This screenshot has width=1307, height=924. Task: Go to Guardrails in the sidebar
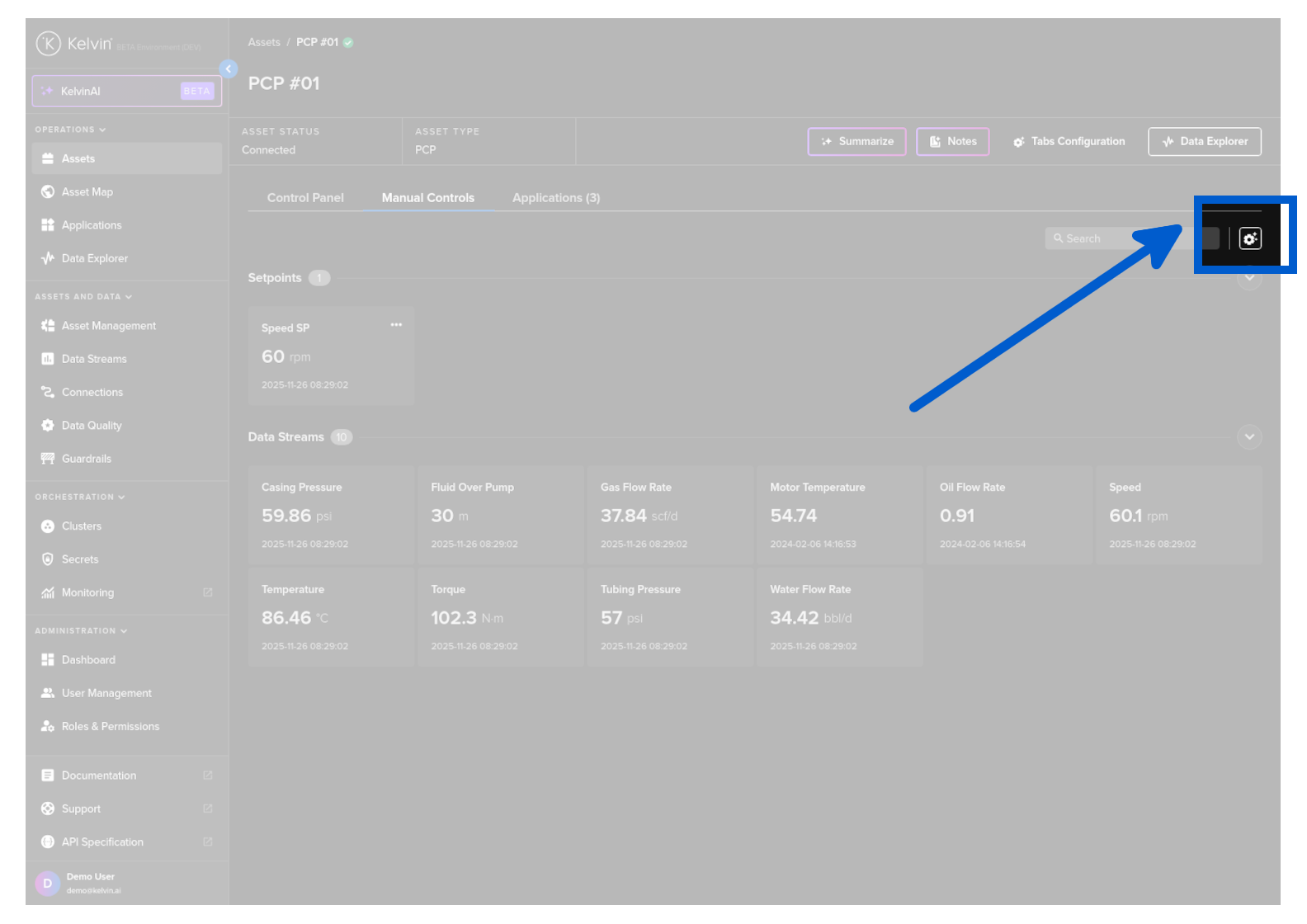point(86,459)
